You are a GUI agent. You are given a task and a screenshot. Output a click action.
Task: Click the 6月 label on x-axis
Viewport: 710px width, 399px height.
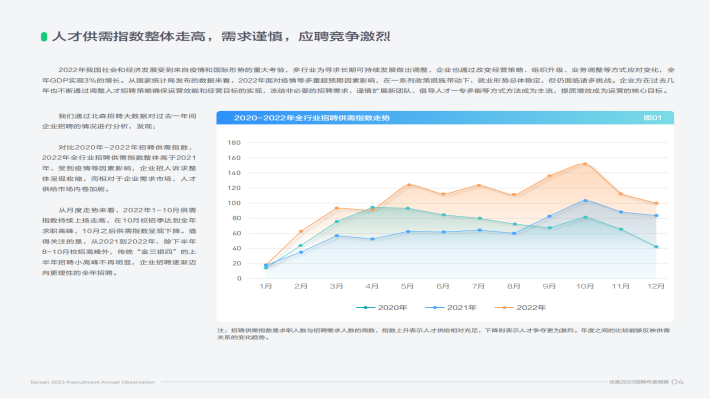443,286
